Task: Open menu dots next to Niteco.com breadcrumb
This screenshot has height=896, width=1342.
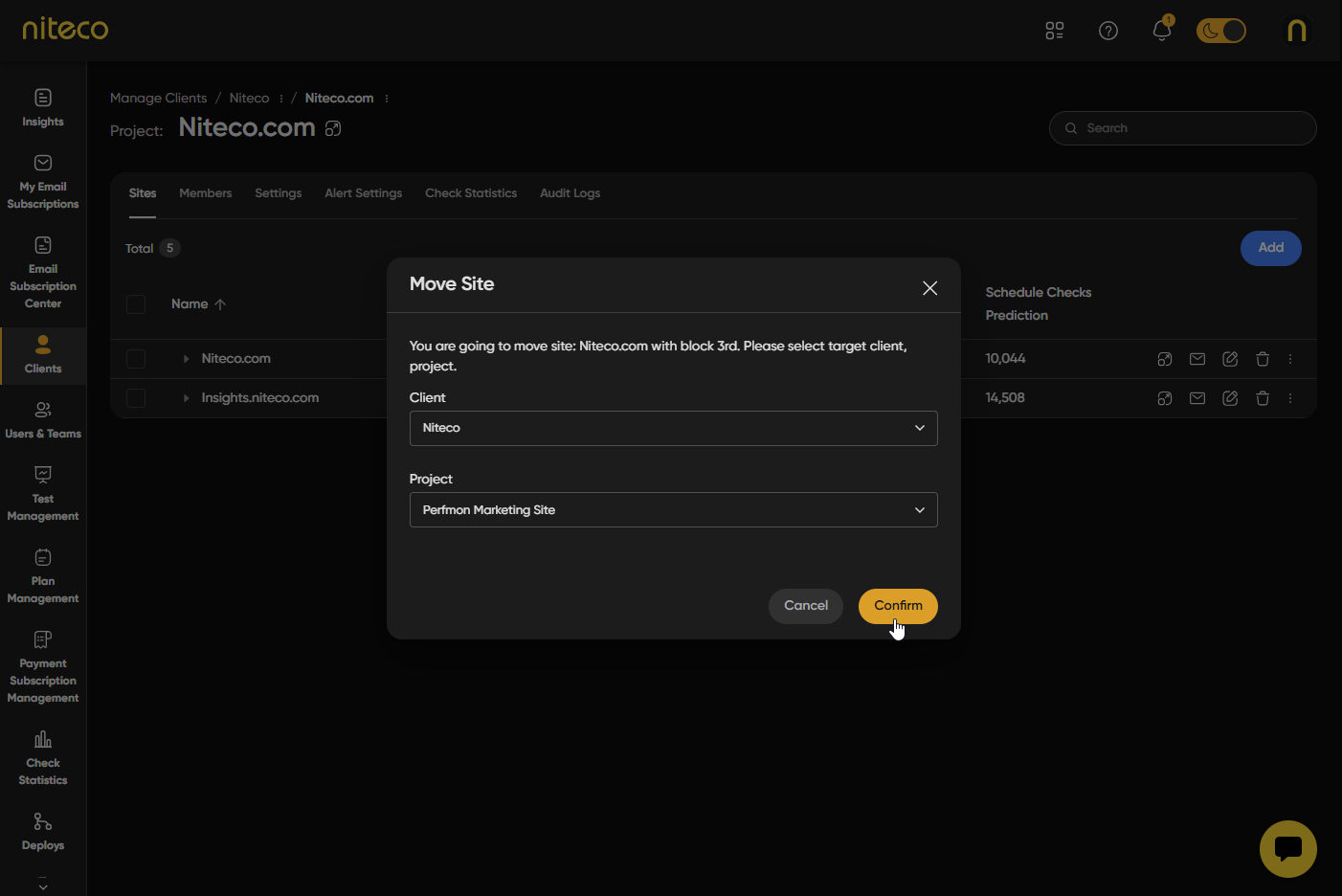Action: 386,99
